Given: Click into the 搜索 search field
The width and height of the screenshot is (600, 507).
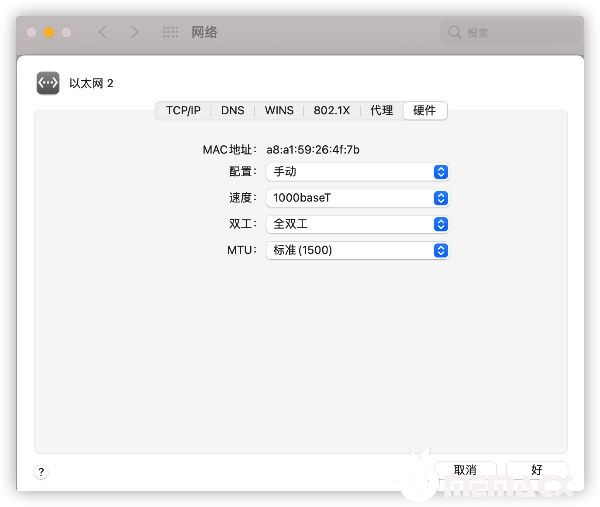Looking at the screenshot, I should 515,33.
